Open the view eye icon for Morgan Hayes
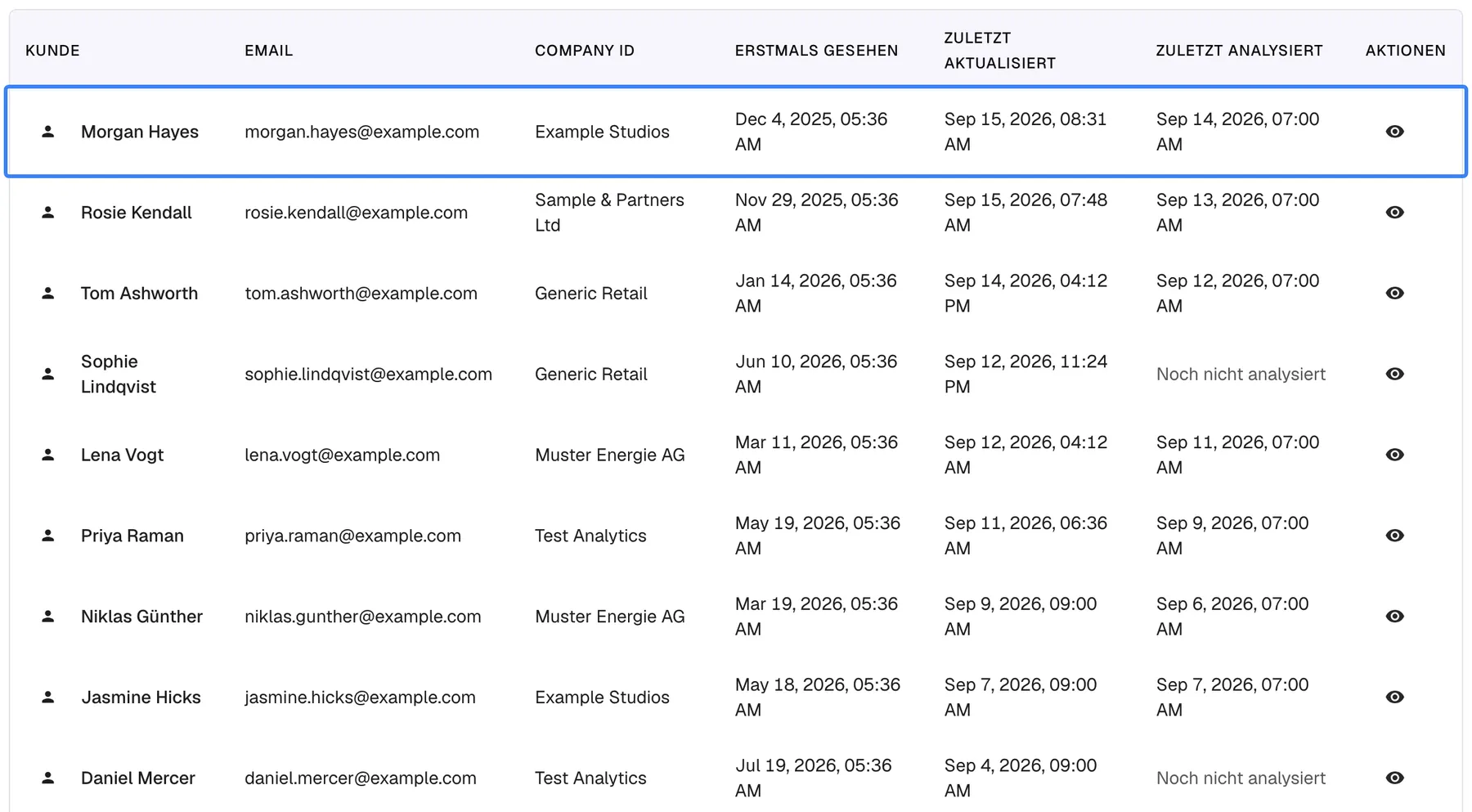 1394,132
